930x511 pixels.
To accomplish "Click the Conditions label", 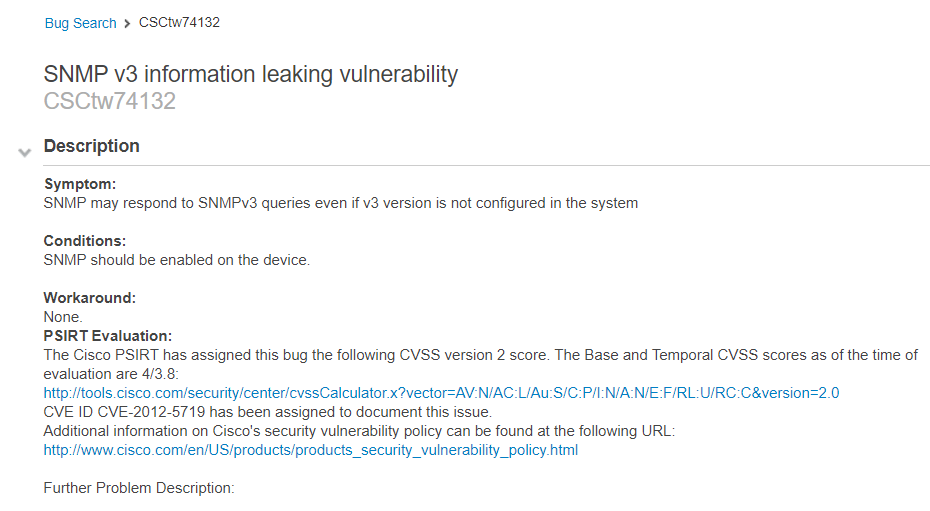I will click(x=85, y=241).
